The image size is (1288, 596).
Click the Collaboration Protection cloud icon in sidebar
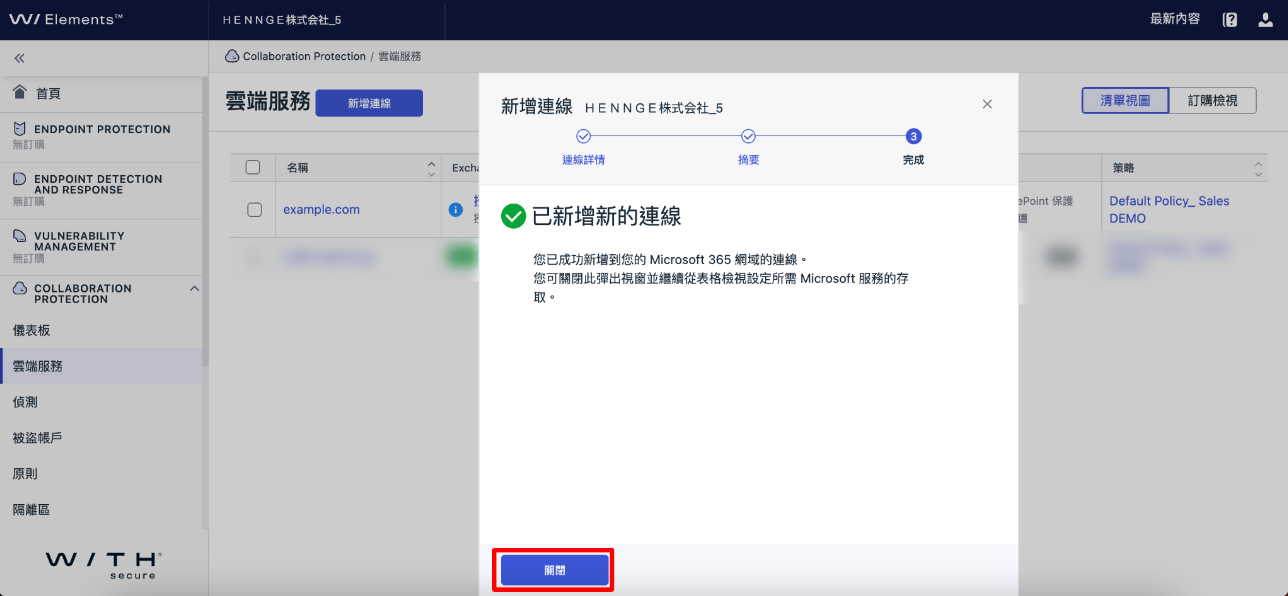20,289
